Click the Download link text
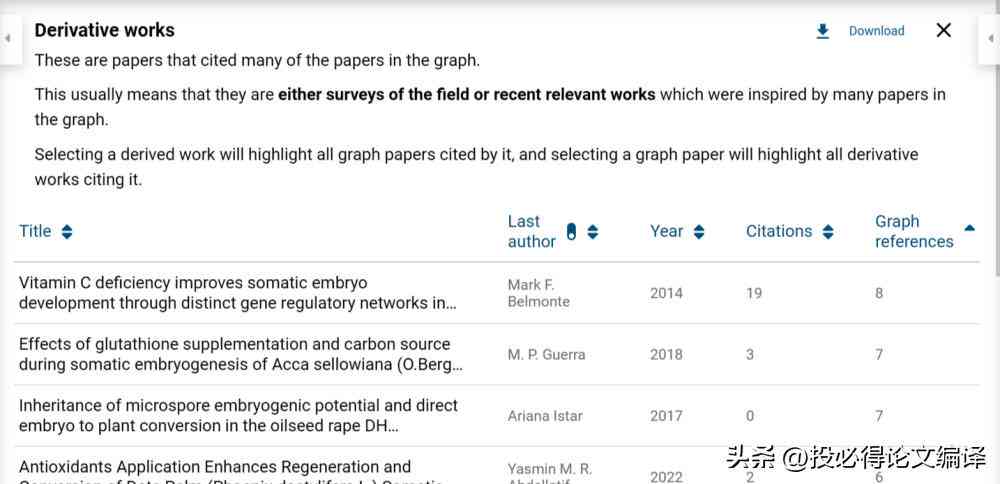Image resolution: width=1000 pixels, height=484 pixels. point(876,31)
